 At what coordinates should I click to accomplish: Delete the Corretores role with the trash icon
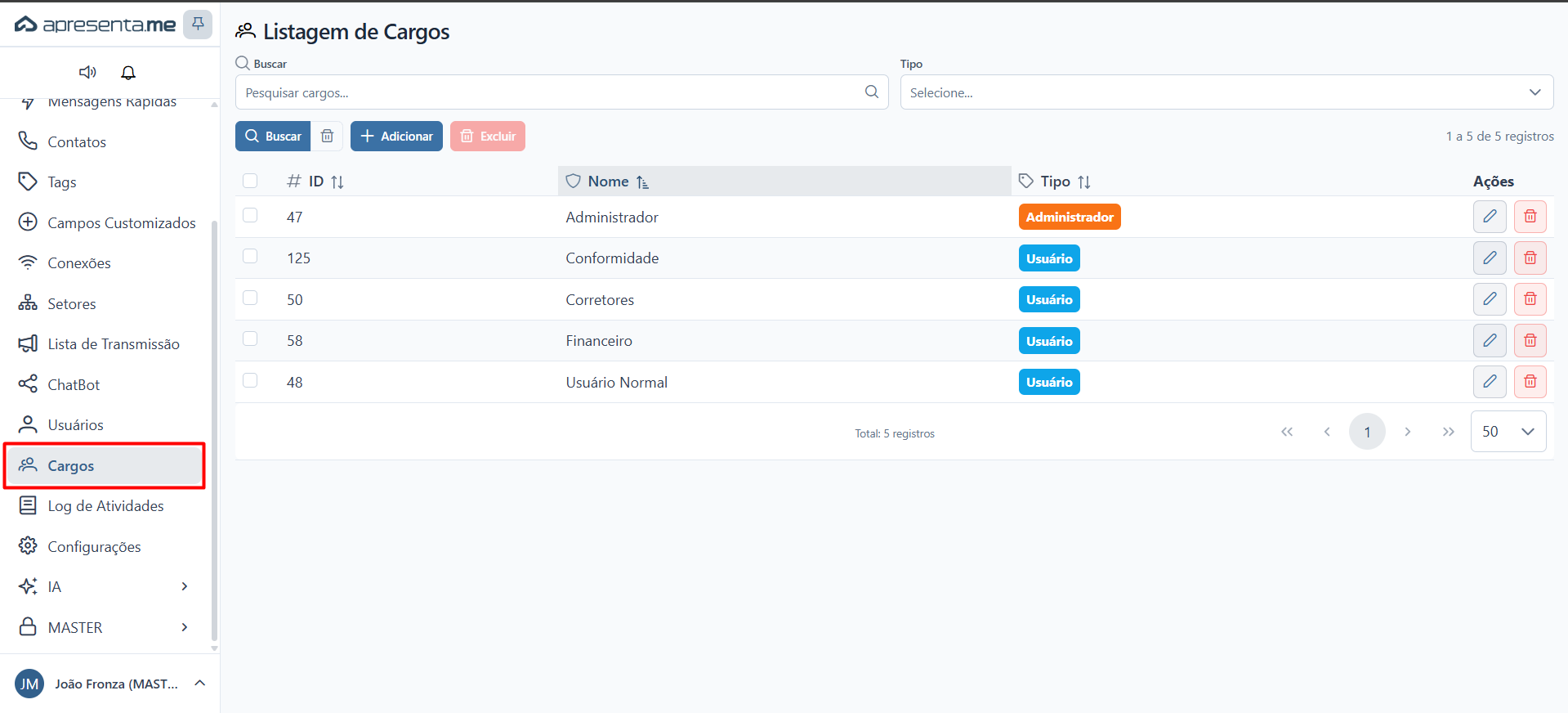coord(1530,299)
